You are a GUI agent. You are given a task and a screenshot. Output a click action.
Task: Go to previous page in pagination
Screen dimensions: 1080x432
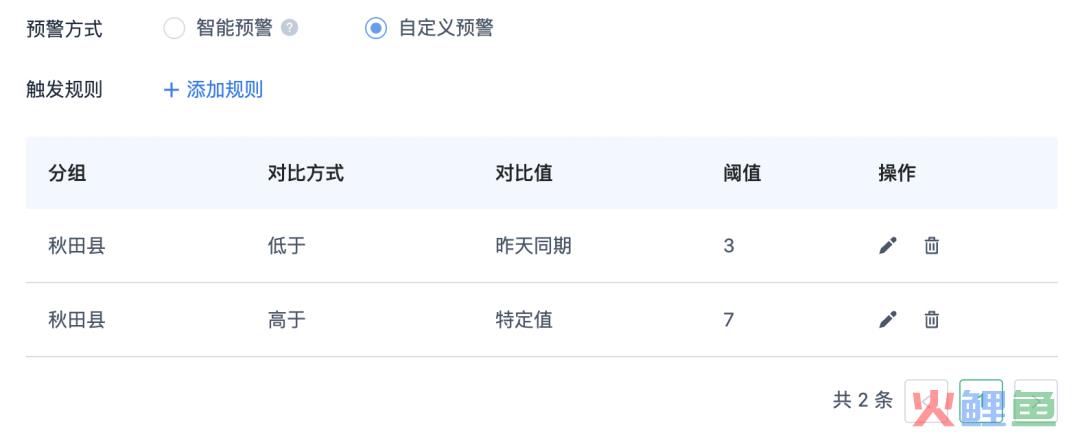click(x=926, y=400)
